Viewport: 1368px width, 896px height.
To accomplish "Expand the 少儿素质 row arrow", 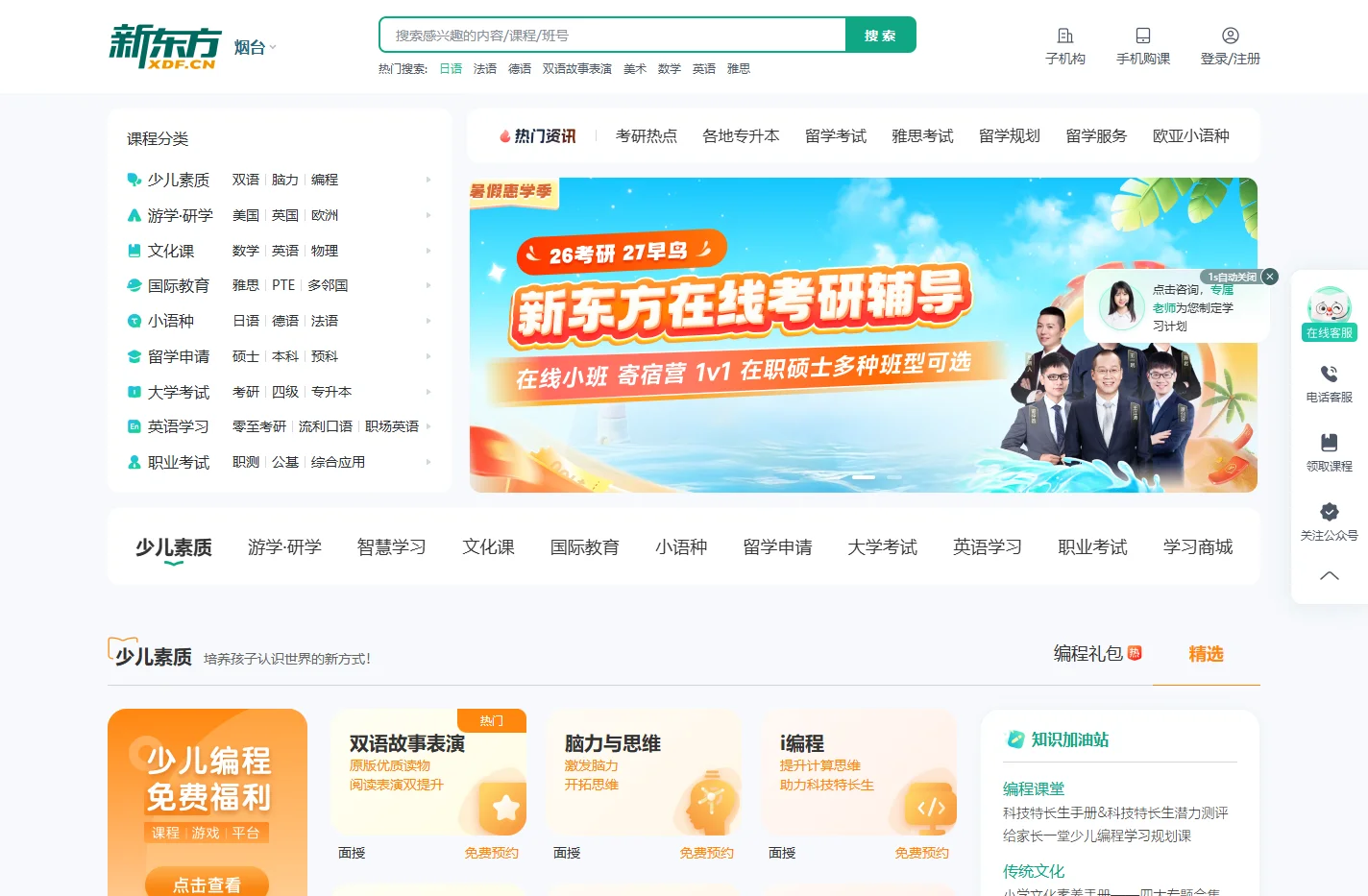I will (428, 180).
